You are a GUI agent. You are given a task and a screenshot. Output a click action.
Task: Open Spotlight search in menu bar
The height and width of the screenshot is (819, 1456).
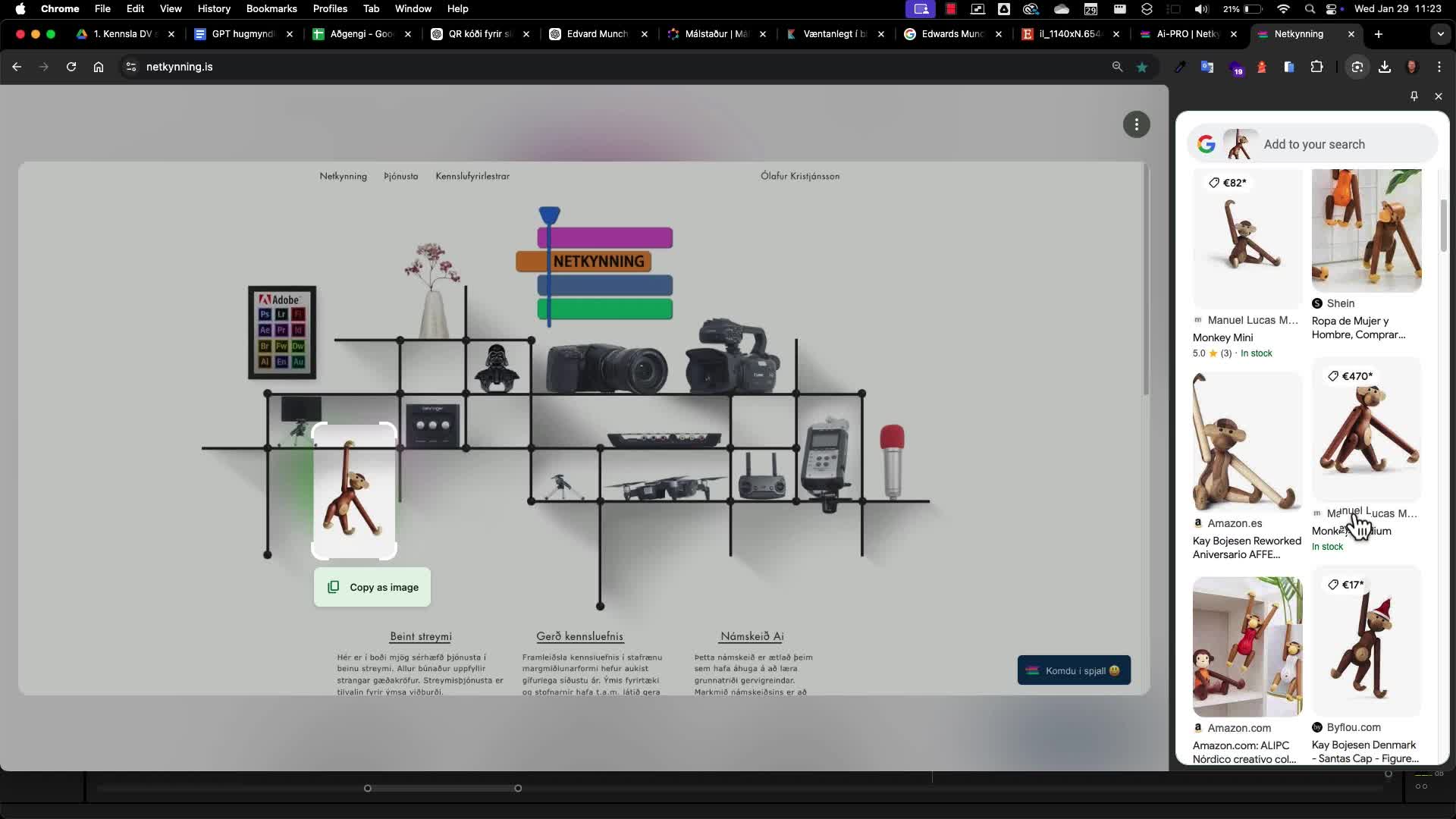pyautogui.click(x=1310, y=9)
